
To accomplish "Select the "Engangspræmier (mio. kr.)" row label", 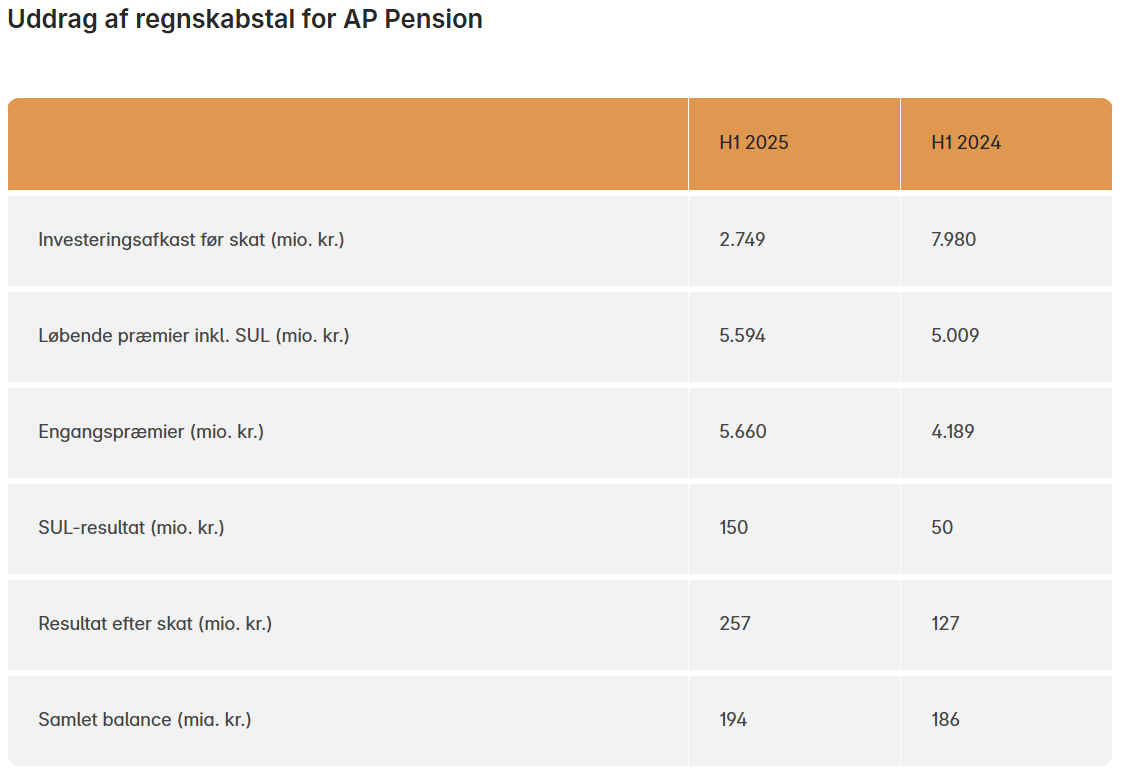I will [x=151, y=432].
